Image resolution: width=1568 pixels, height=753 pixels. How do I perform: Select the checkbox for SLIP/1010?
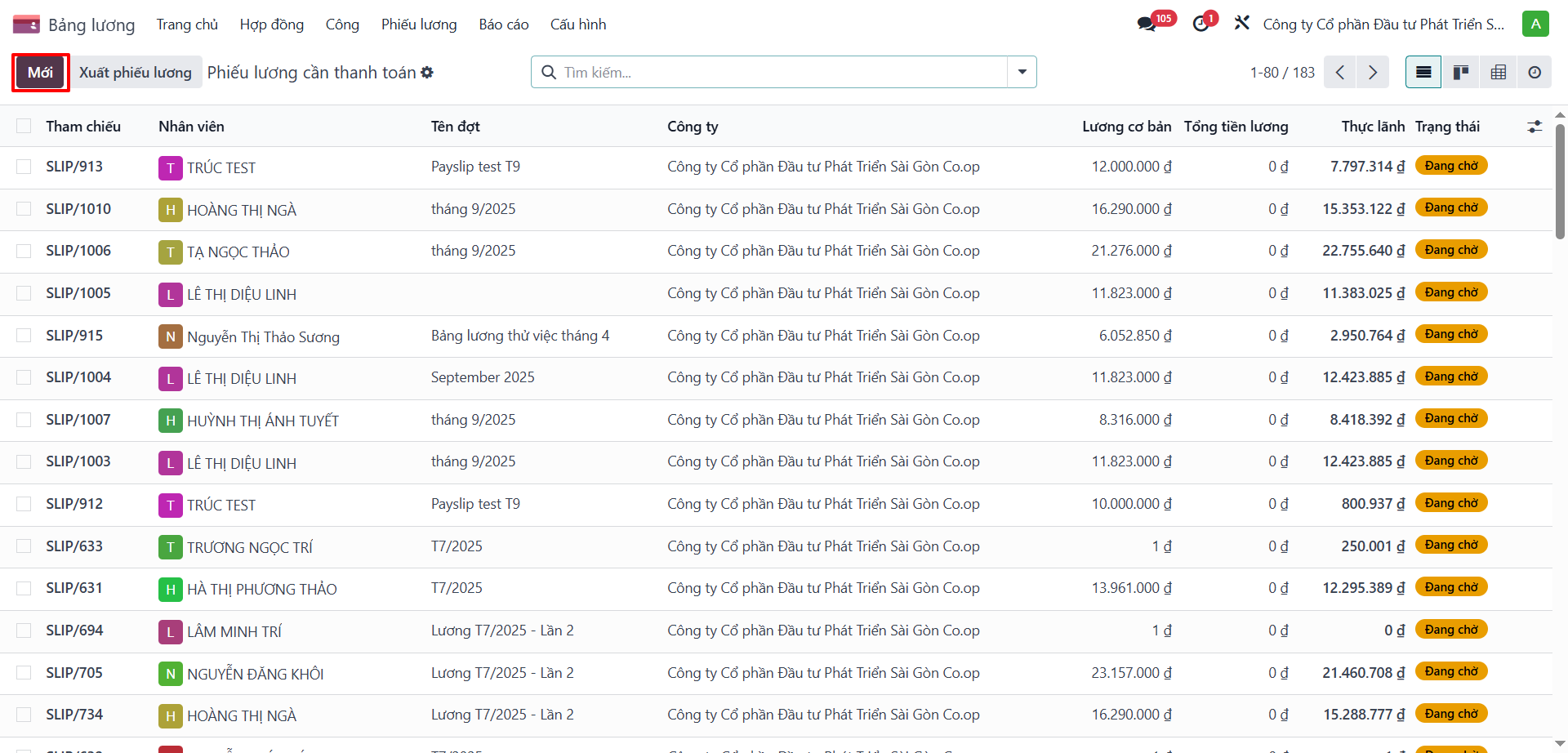24,209
